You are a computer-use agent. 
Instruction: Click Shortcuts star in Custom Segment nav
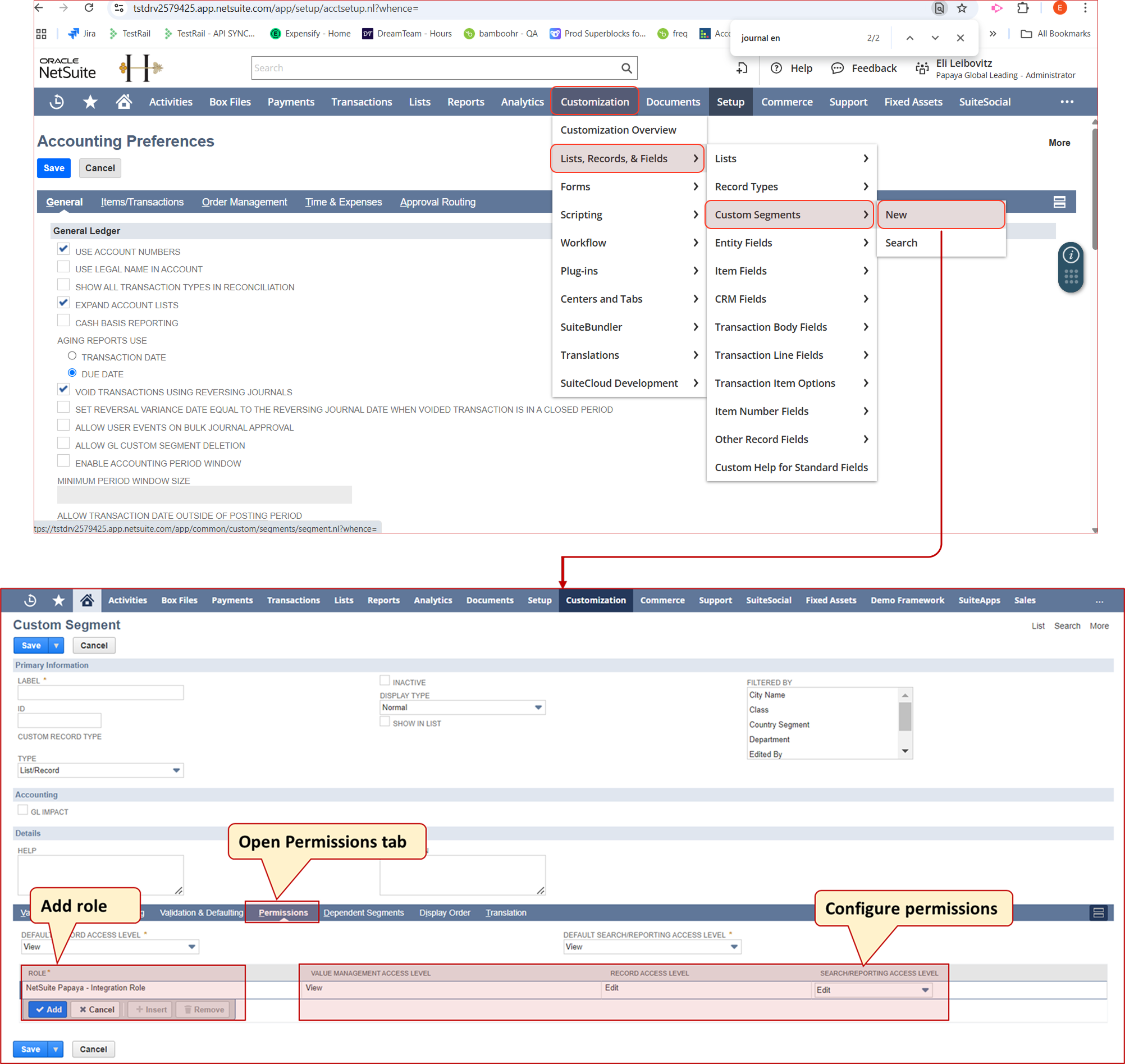(x=58, y=600)
